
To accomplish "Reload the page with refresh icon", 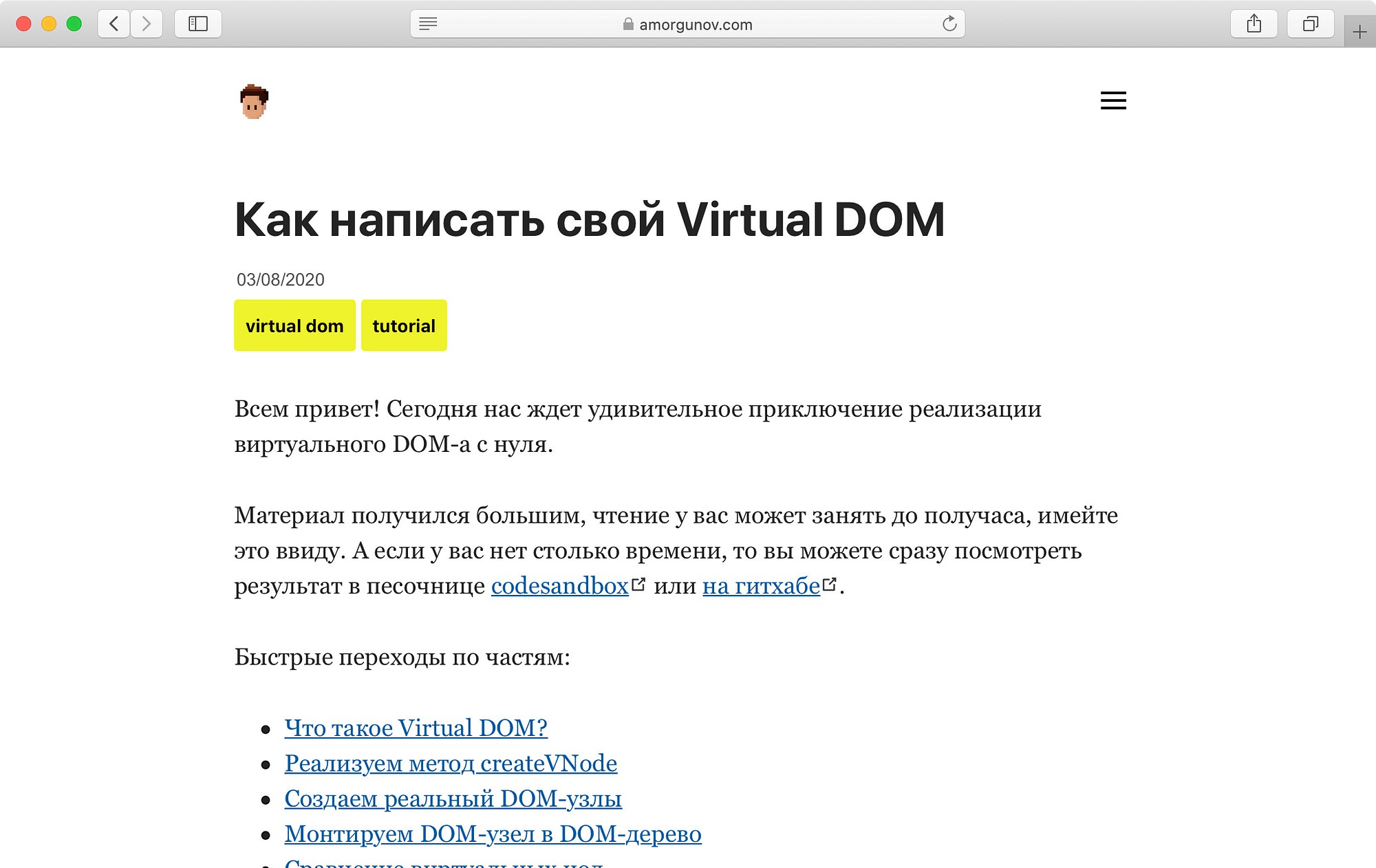I will 949,24.
